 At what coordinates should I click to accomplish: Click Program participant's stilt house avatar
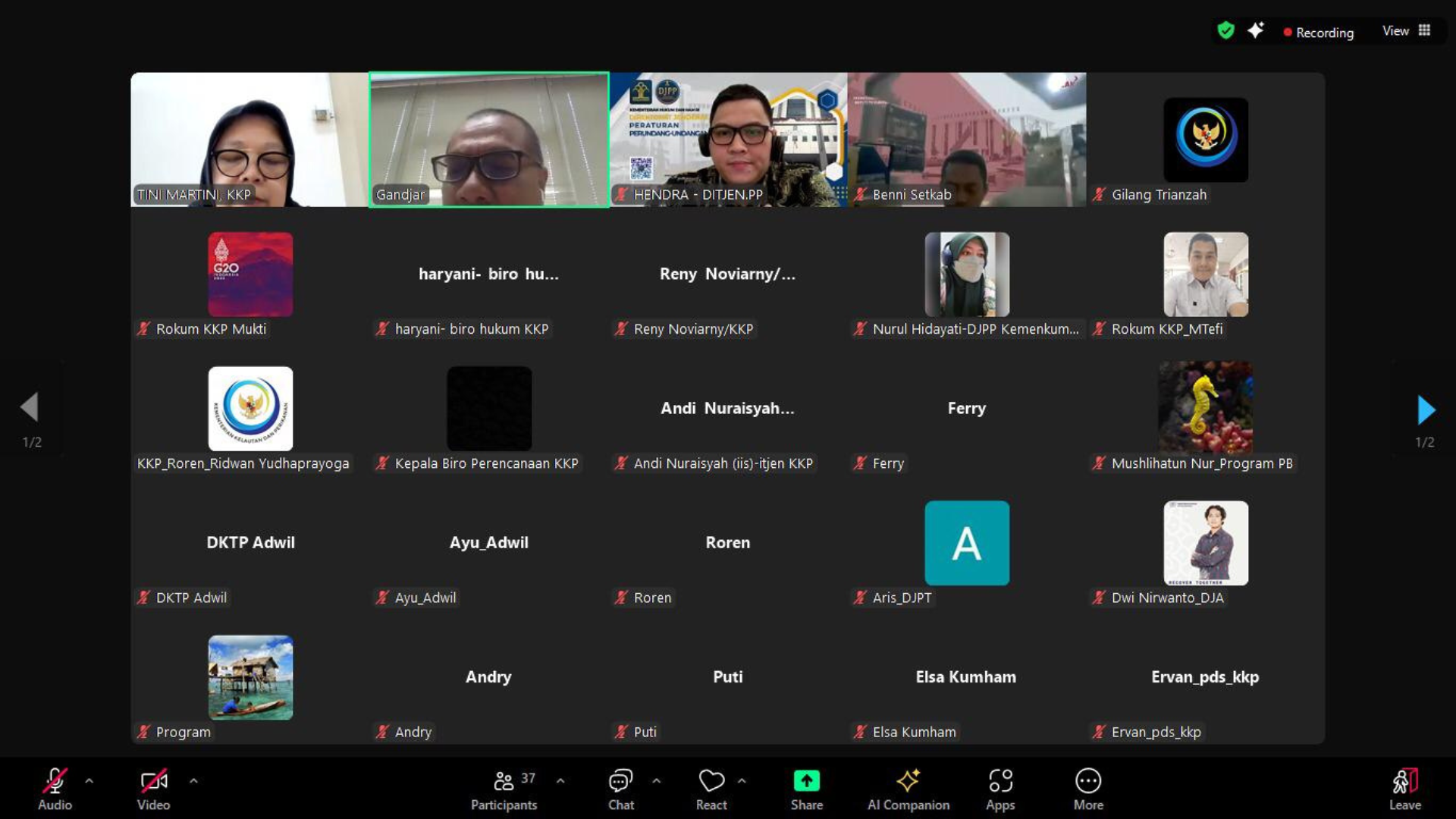click(250, 677)
